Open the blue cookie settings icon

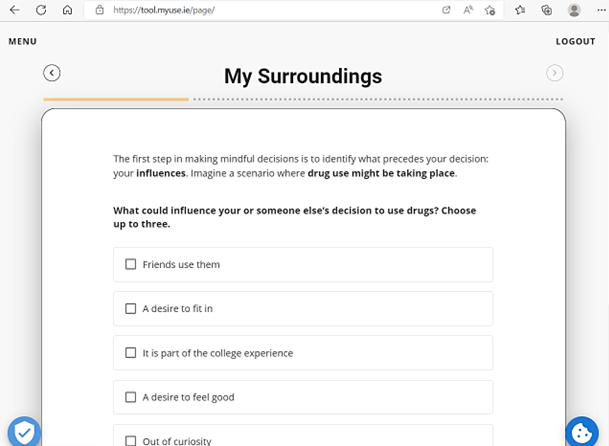coord(580,431)
